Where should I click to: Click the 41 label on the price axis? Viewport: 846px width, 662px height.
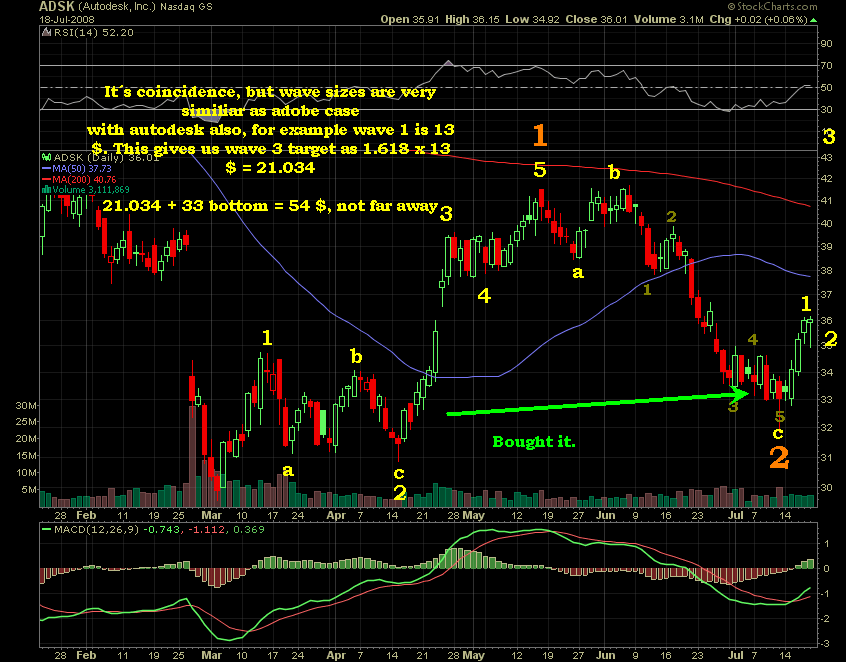tap(826, 201)
